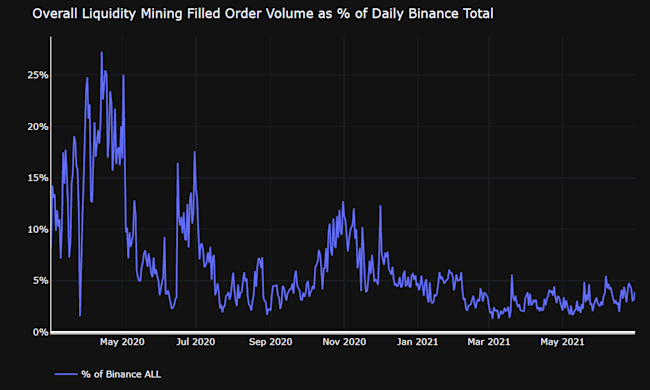Select the 15% y-axis label
Image resolution: width=650 pixels, height=390 pixels.
[38, 178]
